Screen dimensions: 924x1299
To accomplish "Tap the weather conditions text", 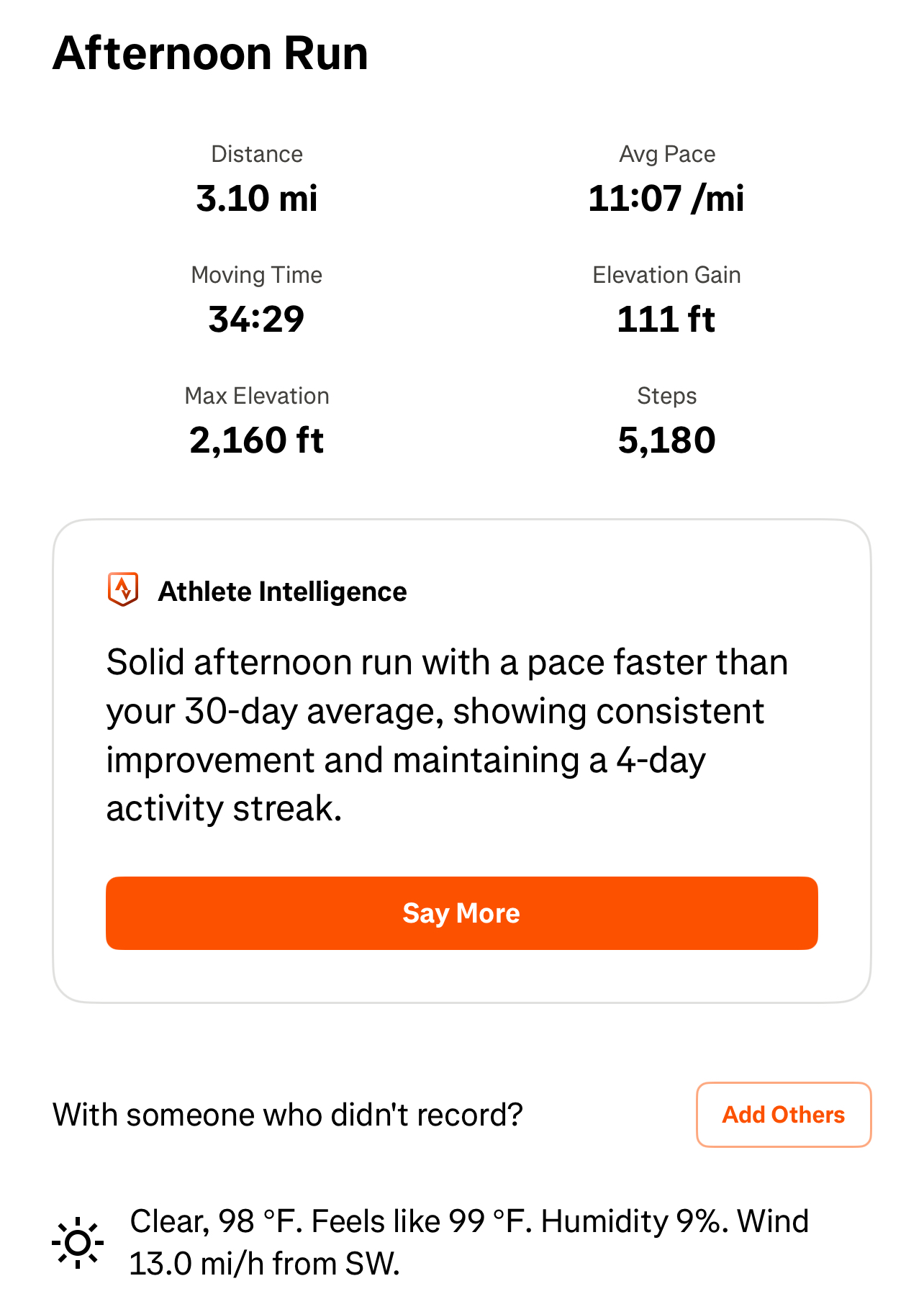I will [469, 1243].
